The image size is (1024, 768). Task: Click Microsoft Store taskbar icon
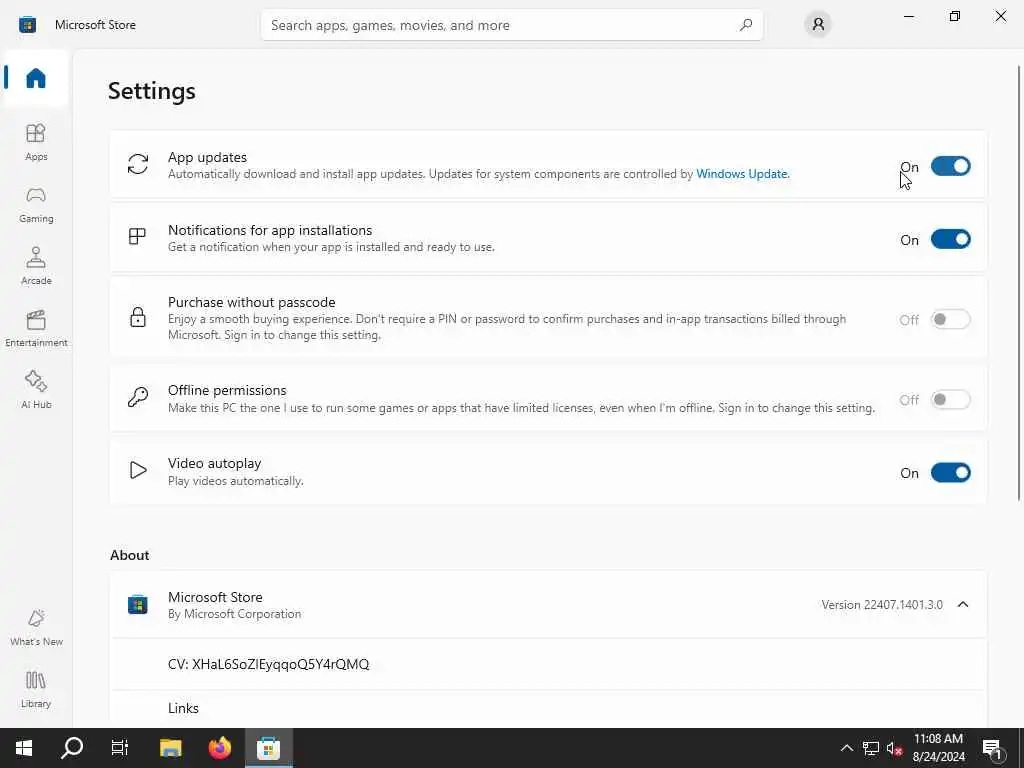pos(268,748)
